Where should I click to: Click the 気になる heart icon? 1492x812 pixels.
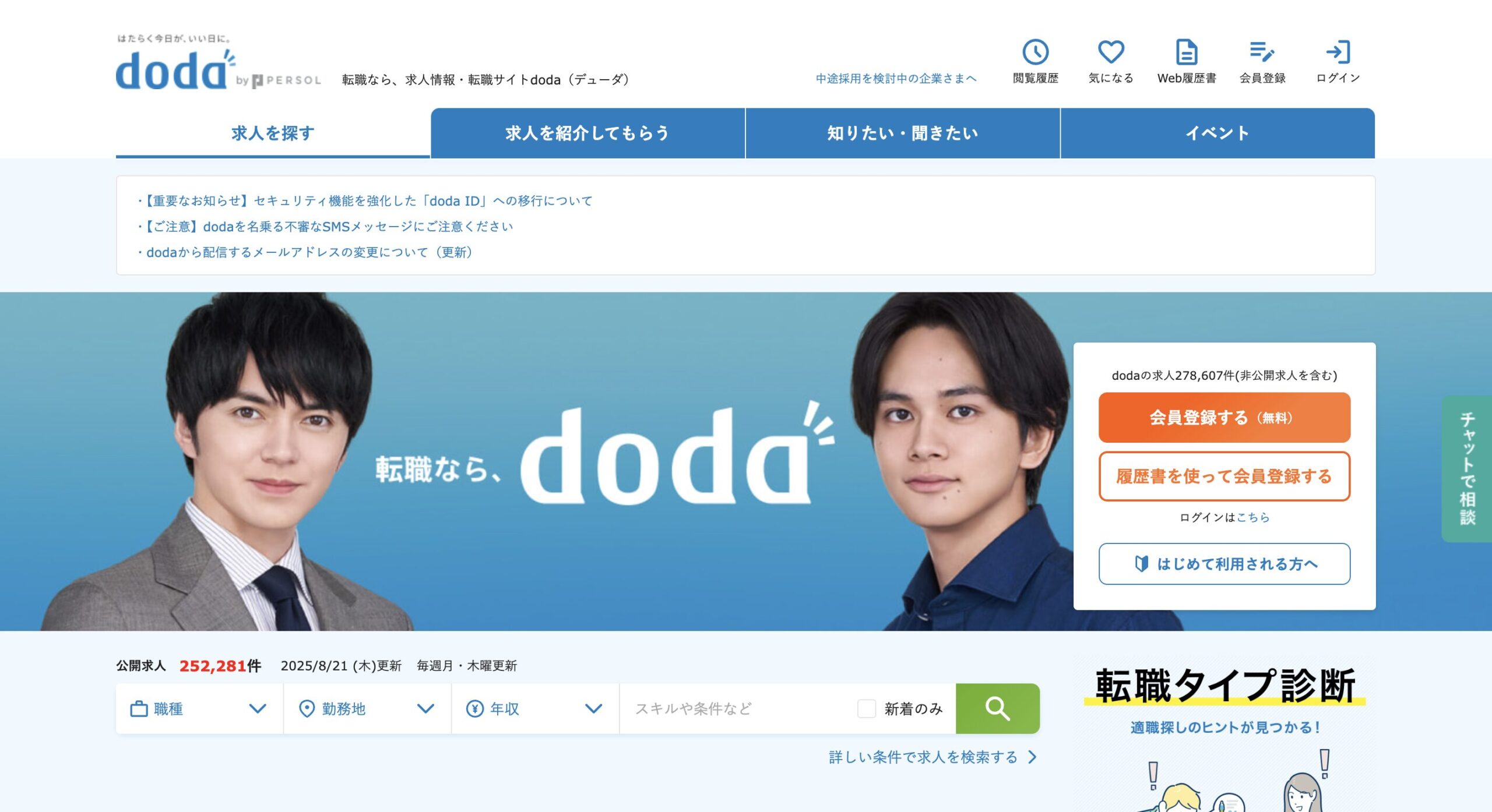tap(1111, 52)
